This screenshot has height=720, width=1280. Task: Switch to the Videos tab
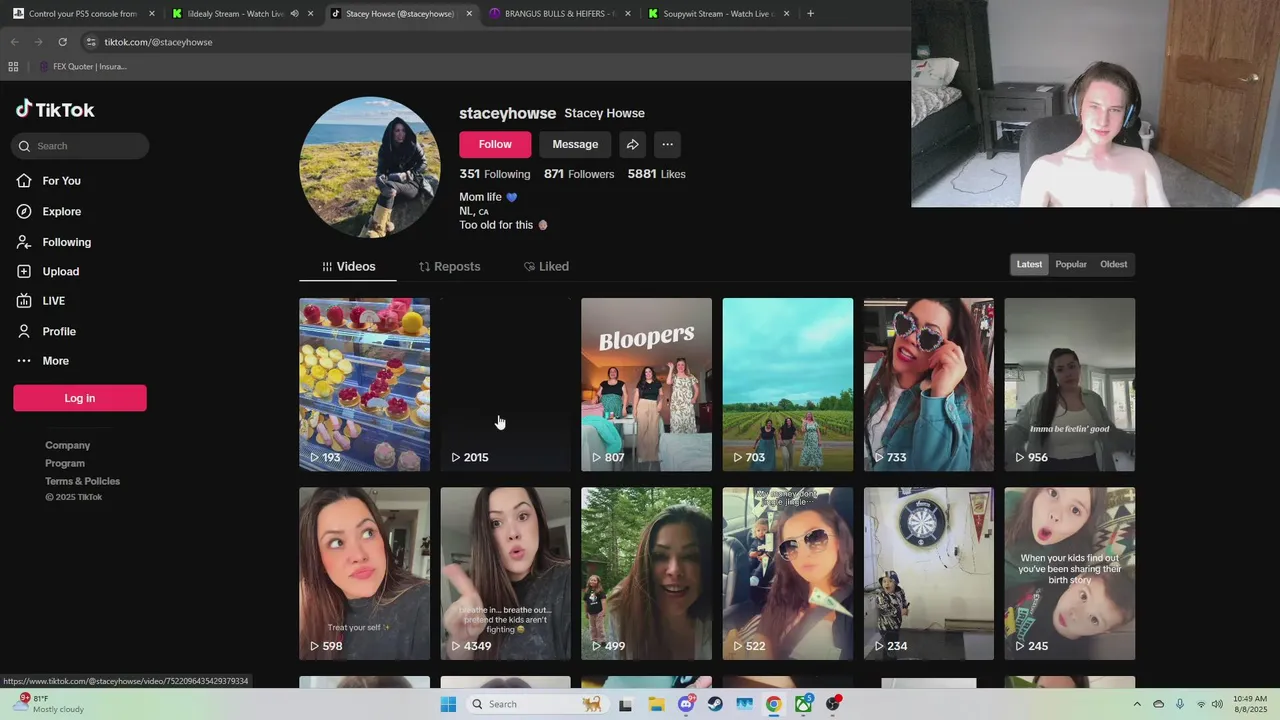tap(348, 266)
